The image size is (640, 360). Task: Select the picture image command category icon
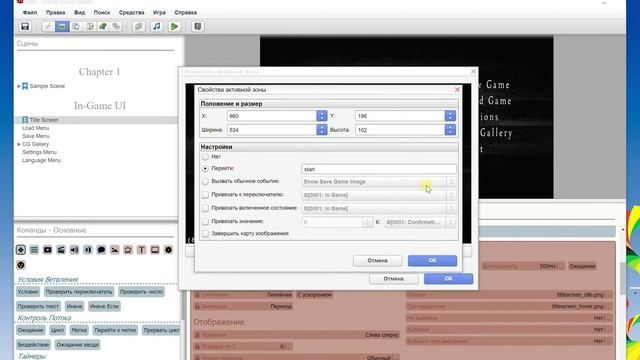[115, 250]
